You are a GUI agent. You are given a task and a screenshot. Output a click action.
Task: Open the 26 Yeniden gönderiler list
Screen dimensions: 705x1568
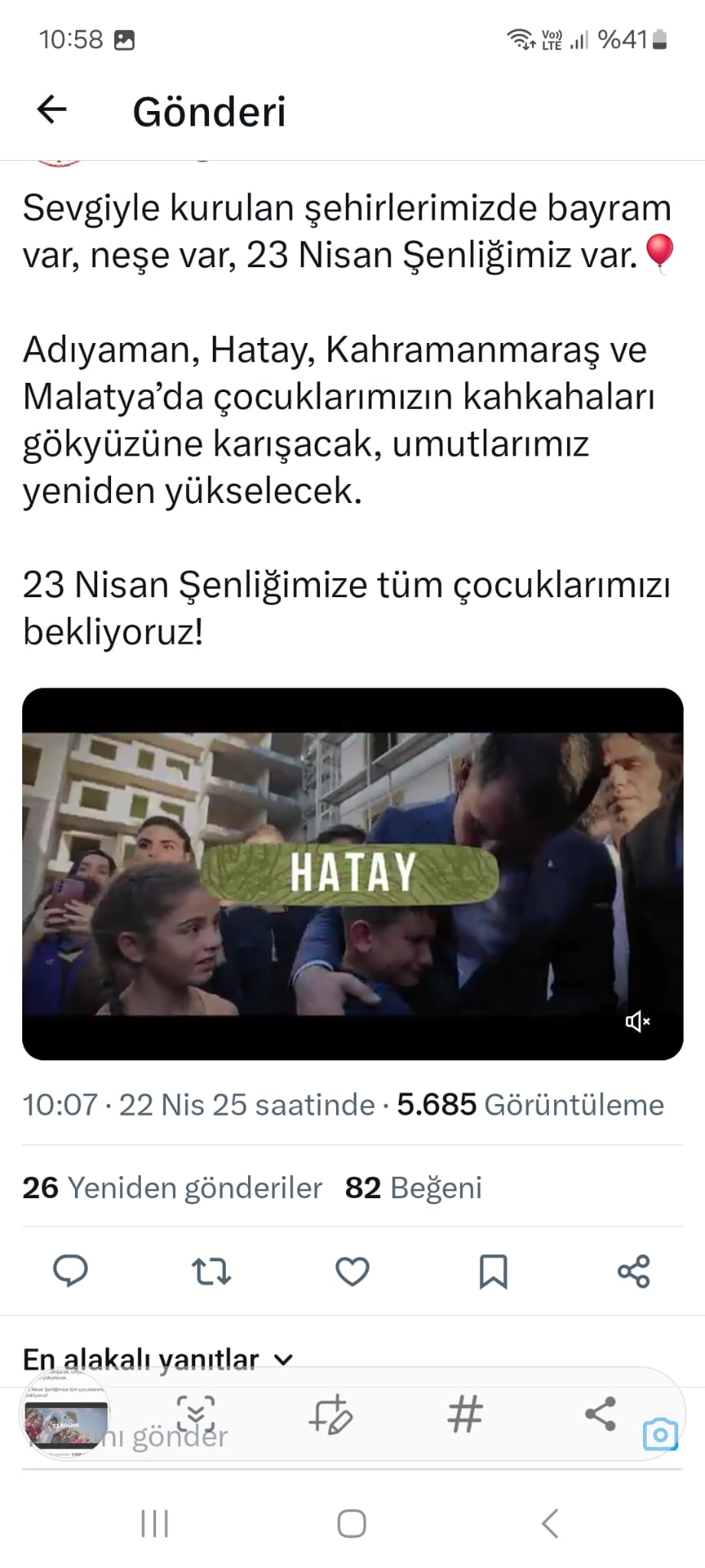tap(172, 1187)
